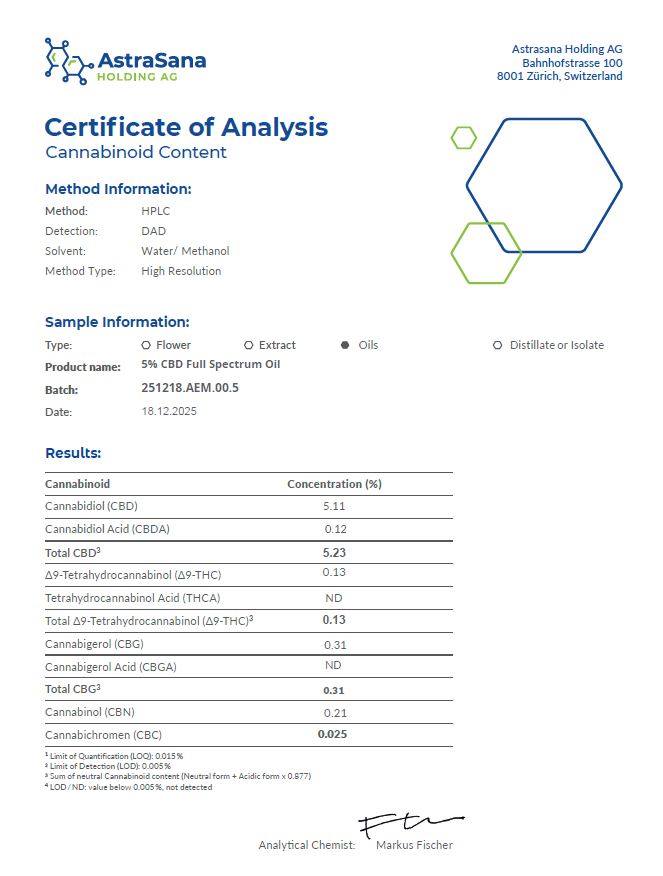Click the Markus Fischer name
This screenshot has width=663, height=876.
click(414, 845)
